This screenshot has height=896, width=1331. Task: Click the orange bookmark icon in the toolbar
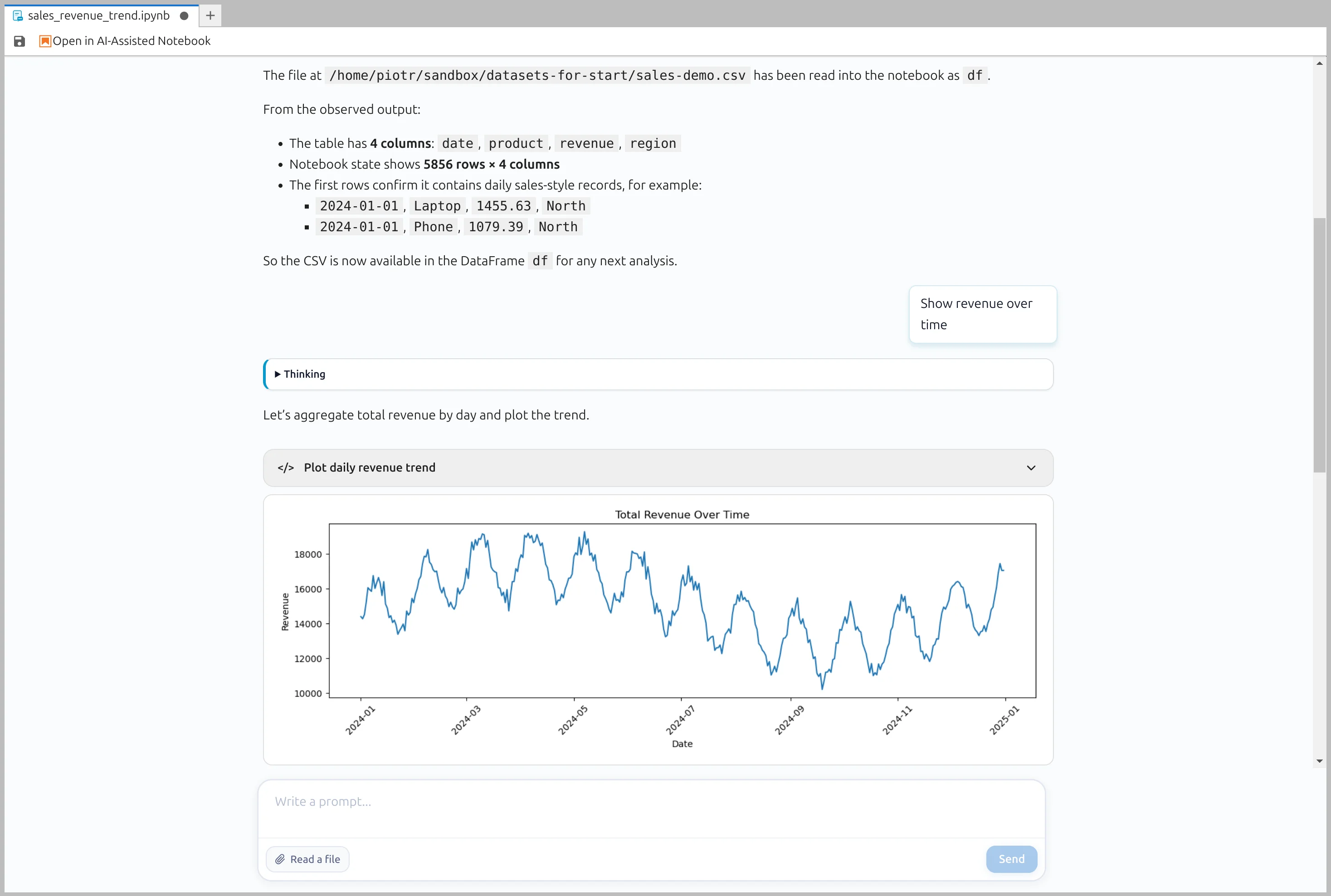point(44,40)
